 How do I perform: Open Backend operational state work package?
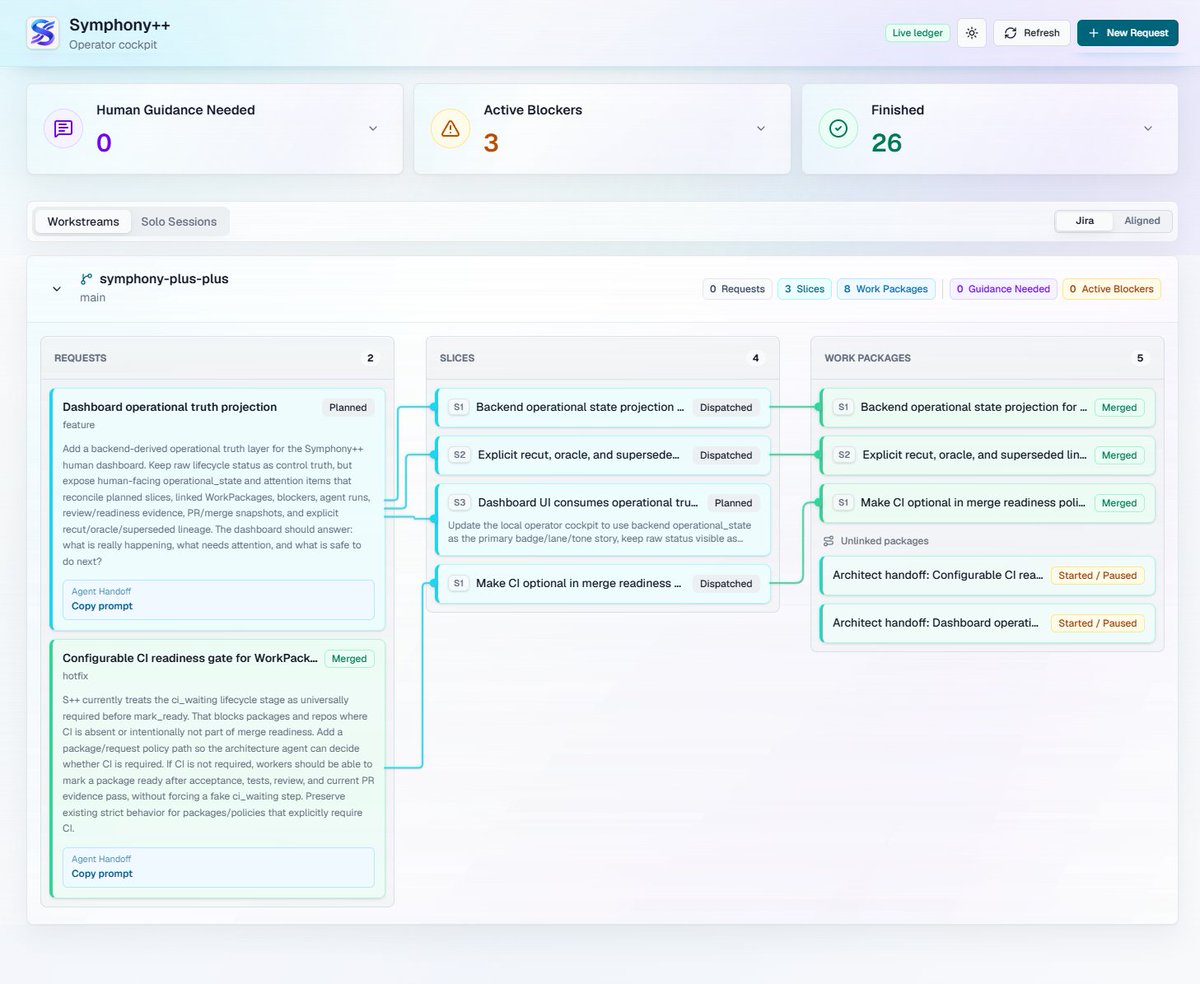987,407
